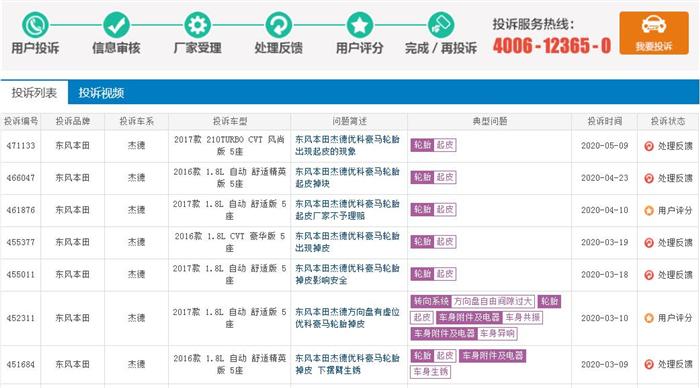Click the 转向系统 tag in row 452311
The width and height of the screenshot is (700, 388).
pyautogui.click(x=431, y=301)
